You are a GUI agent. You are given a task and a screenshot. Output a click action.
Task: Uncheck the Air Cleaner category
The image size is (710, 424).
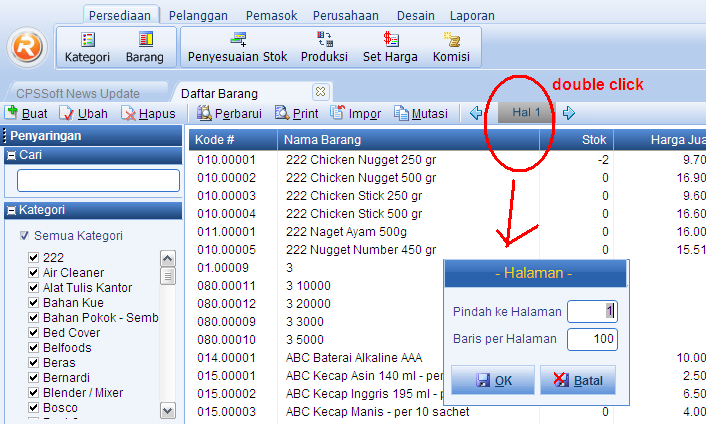[x=33, y=273]
